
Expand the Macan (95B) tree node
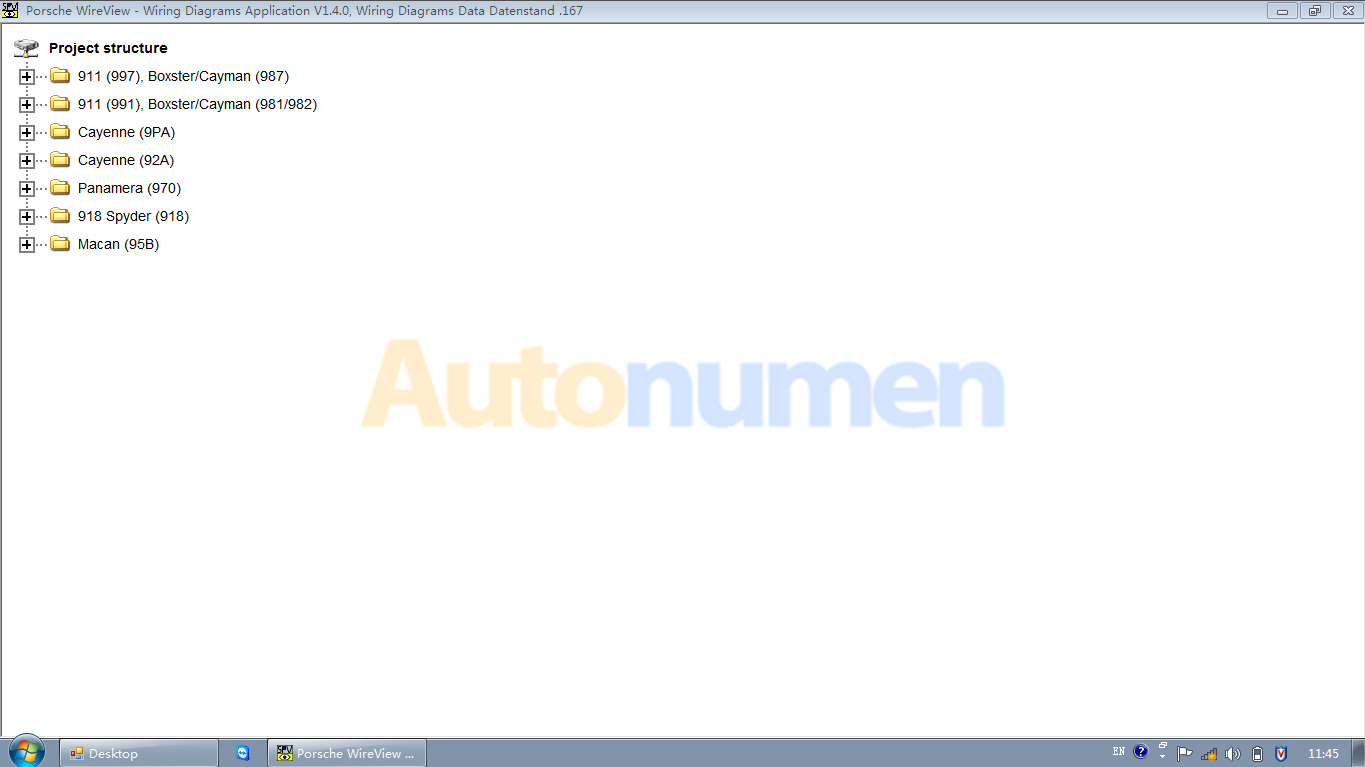click(x=27, y=244)
